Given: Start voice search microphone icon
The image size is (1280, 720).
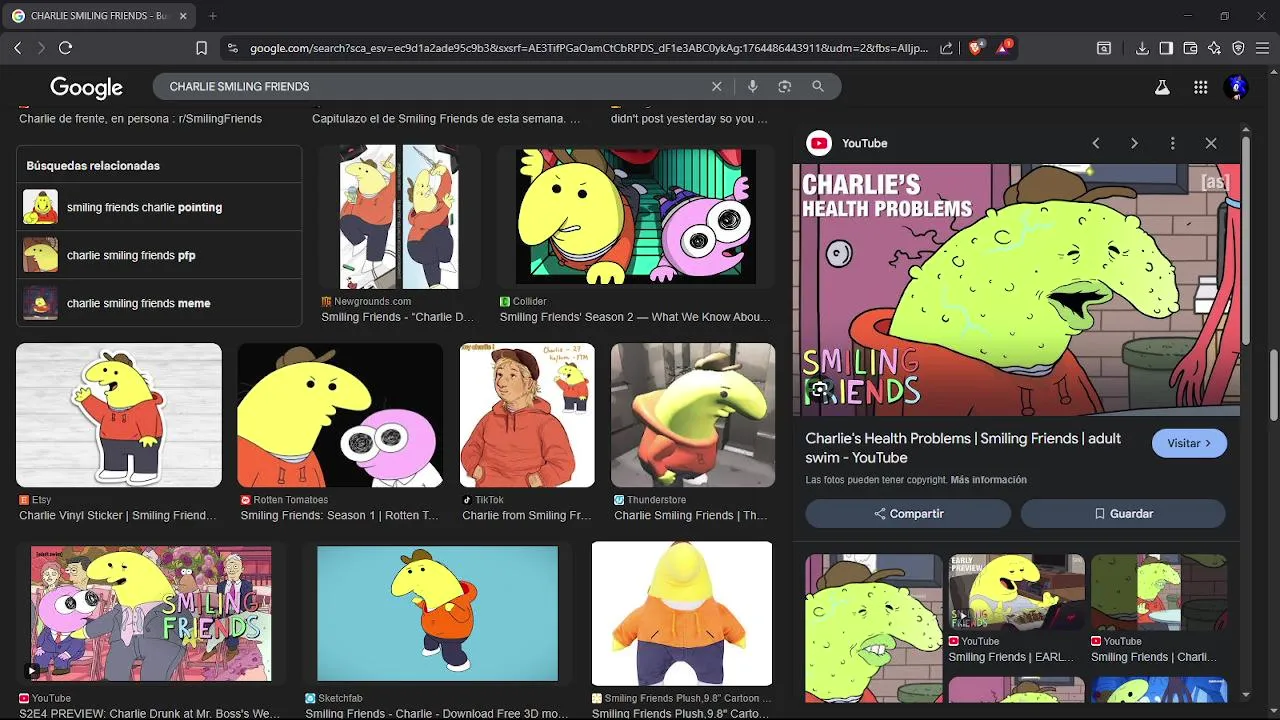Looking at the screenshot, I should (x=752, y=87).
